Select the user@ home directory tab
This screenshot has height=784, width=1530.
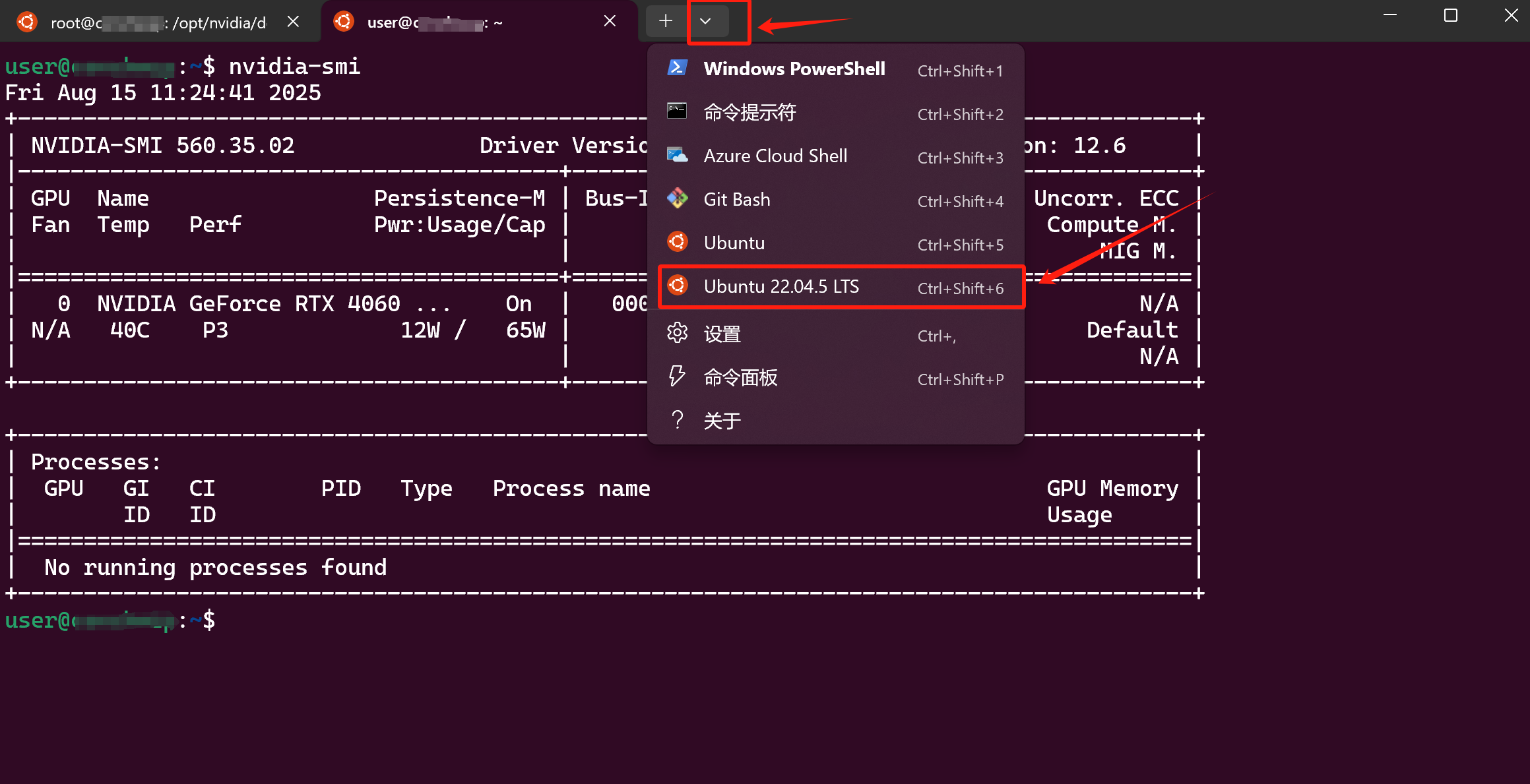(435, 21)
